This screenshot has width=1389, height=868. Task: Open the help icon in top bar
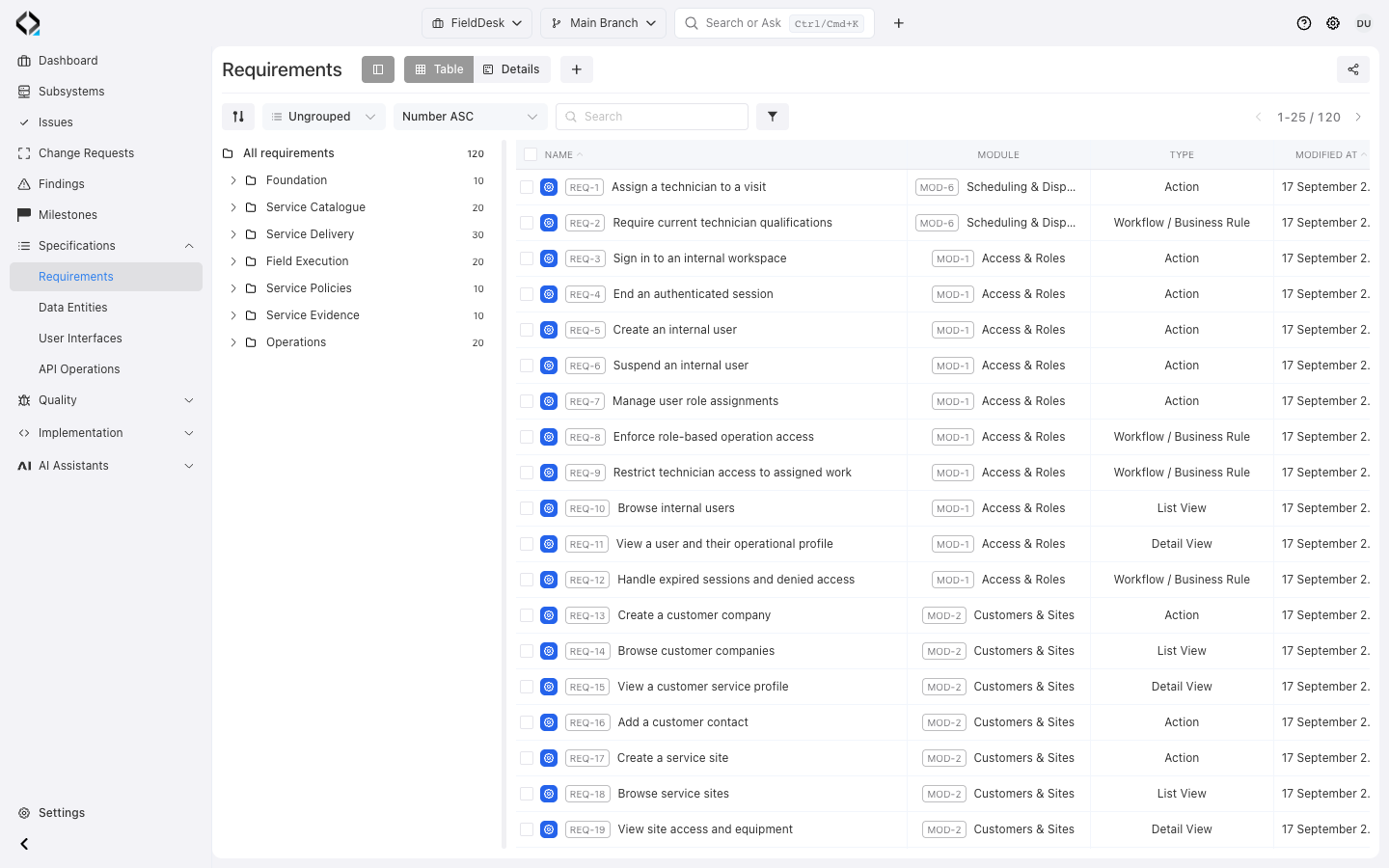click(1304, 23)
